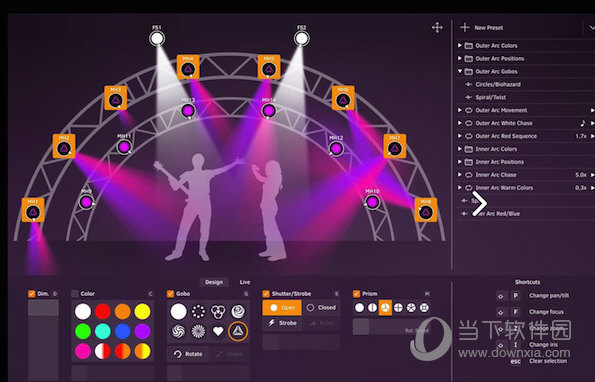Expand the Outer Arc Movement group
The height and width of the screenshot is (382, 595).
tap(460, 110)
